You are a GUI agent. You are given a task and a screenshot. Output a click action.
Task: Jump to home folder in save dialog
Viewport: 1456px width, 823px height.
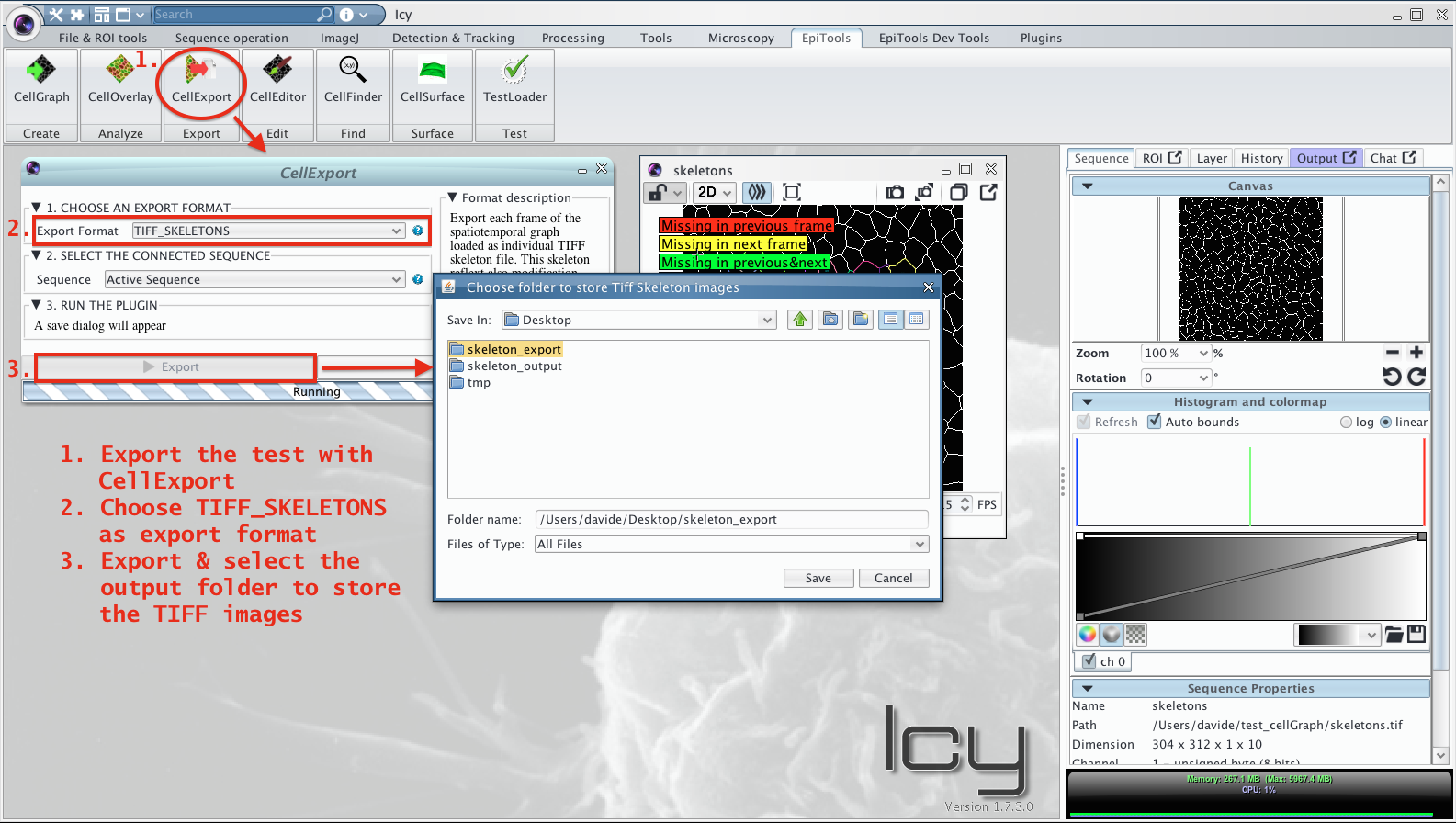point(830,320)
